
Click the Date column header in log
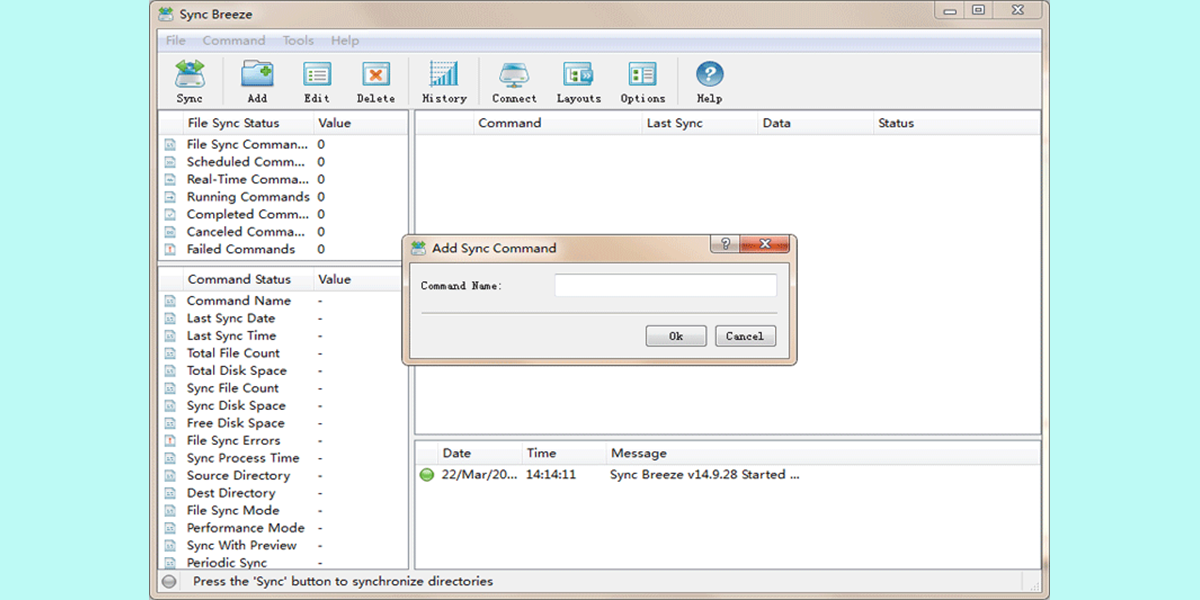(479, 453)
